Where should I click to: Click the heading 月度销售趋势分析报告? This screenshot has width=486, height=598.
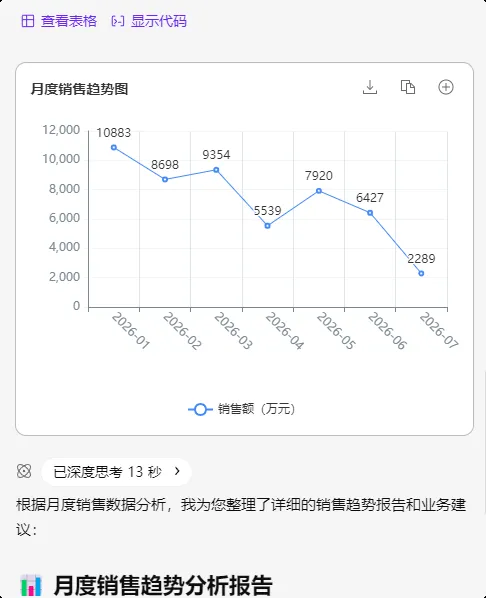(163, 585)
